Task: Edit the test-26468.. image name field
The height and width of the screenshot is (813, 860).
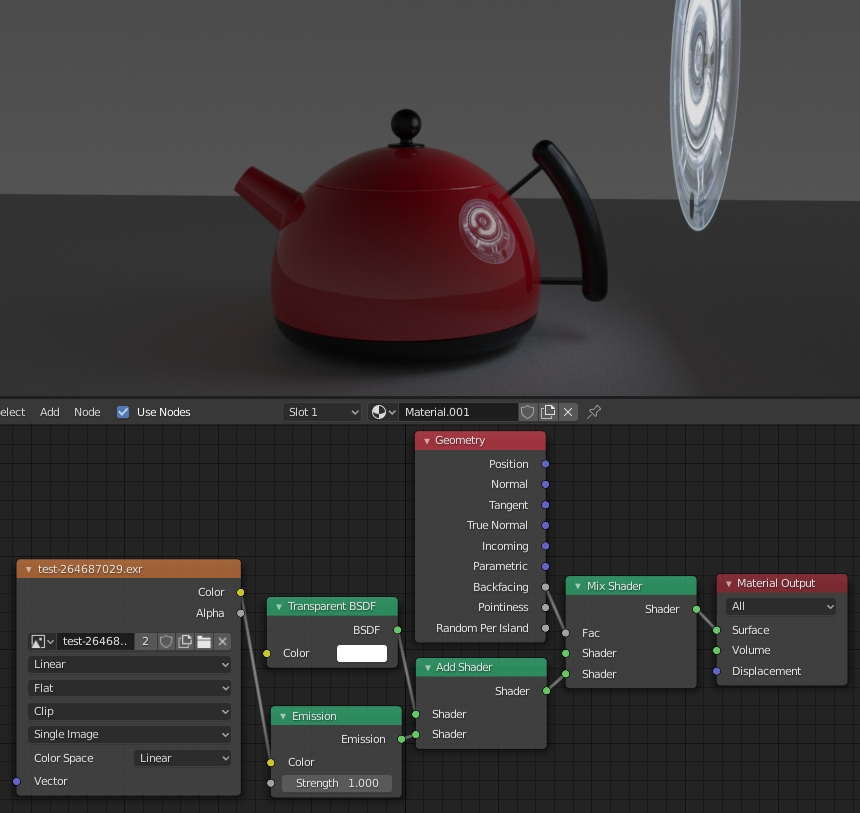Action: point(95,641)
